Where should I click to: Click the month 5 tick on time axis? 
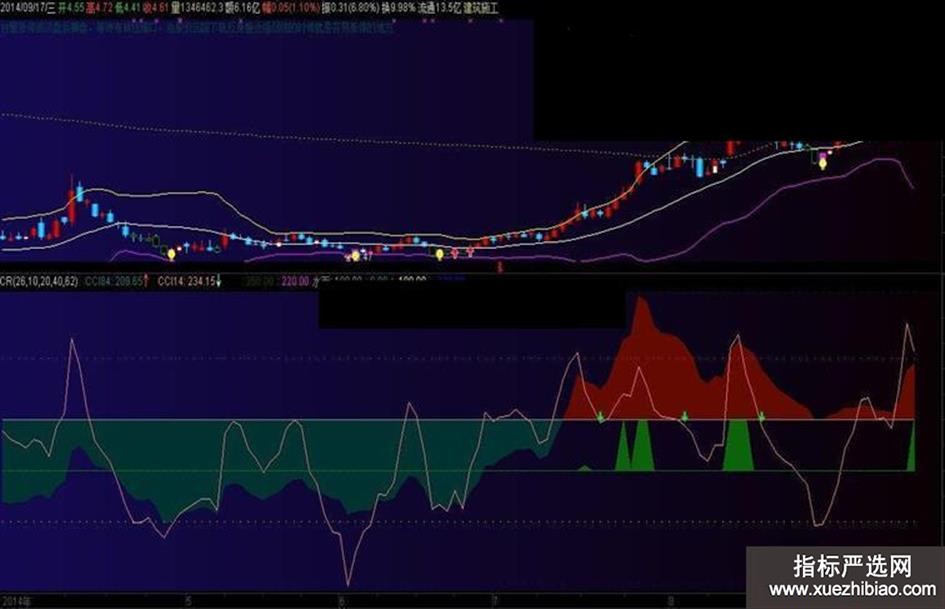click(x=189, y=601)
